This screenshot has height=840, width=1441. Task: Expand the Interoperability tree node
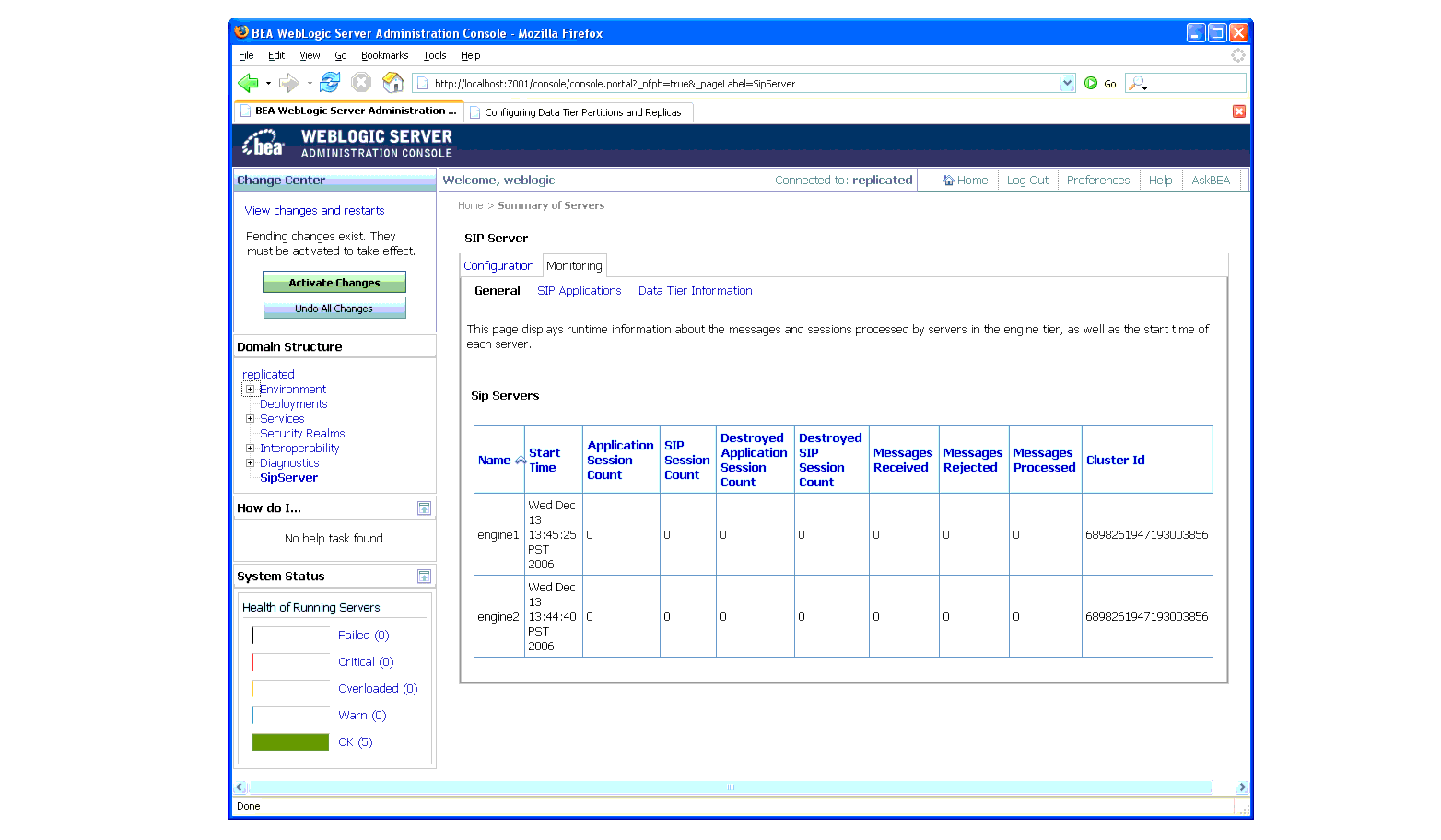click(x=250, y=449)
